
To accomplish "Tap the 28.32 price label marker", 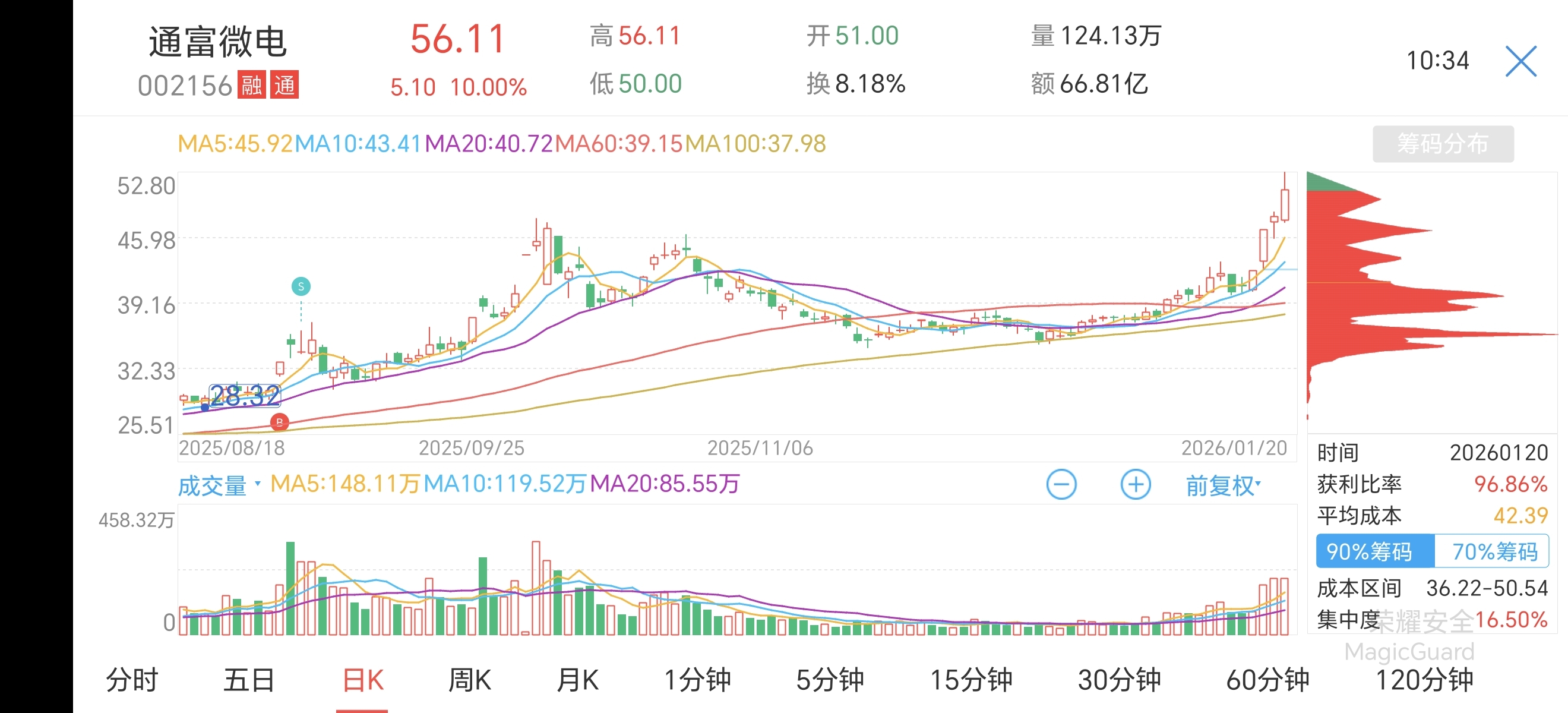I will (x=245, y=396).
